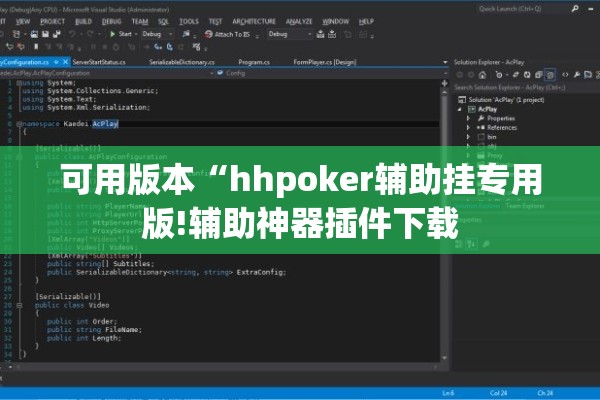Collapse the AcPlay project node
This screenshot has width=600, height=400.
(x=460, y=109)
